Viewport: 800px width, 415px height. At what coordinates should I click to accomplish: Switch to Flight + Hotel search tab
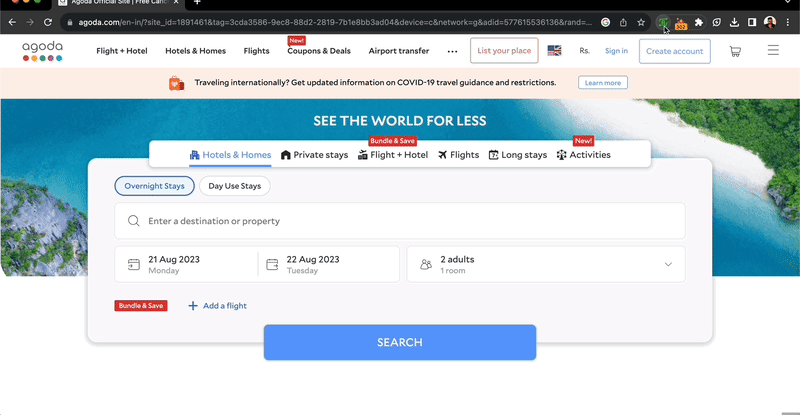393,155
